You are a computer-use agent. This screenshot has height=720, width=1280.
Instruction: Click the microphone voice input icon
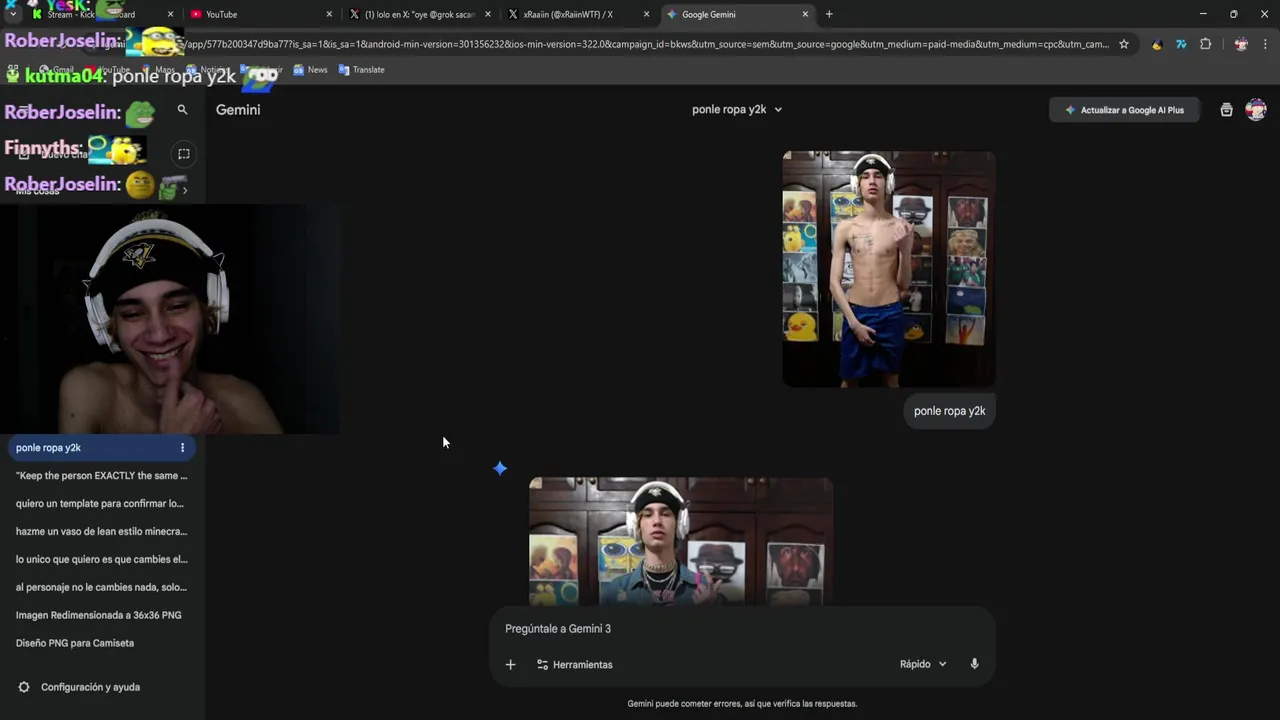point(974,664)
